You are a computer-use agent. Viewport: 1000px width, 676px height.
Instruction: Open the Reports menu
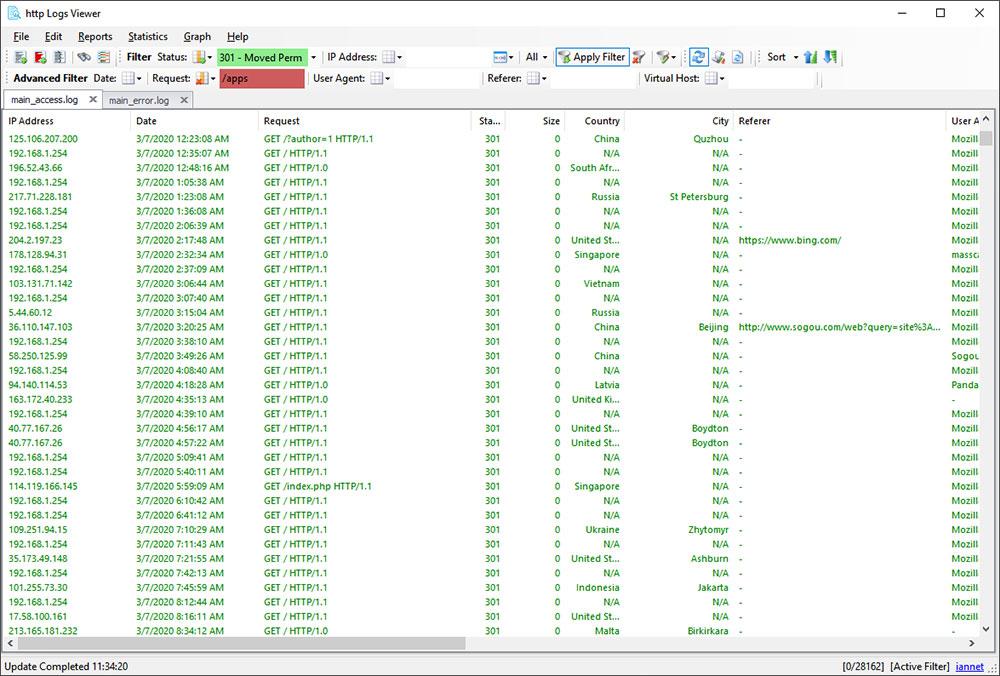95,36
